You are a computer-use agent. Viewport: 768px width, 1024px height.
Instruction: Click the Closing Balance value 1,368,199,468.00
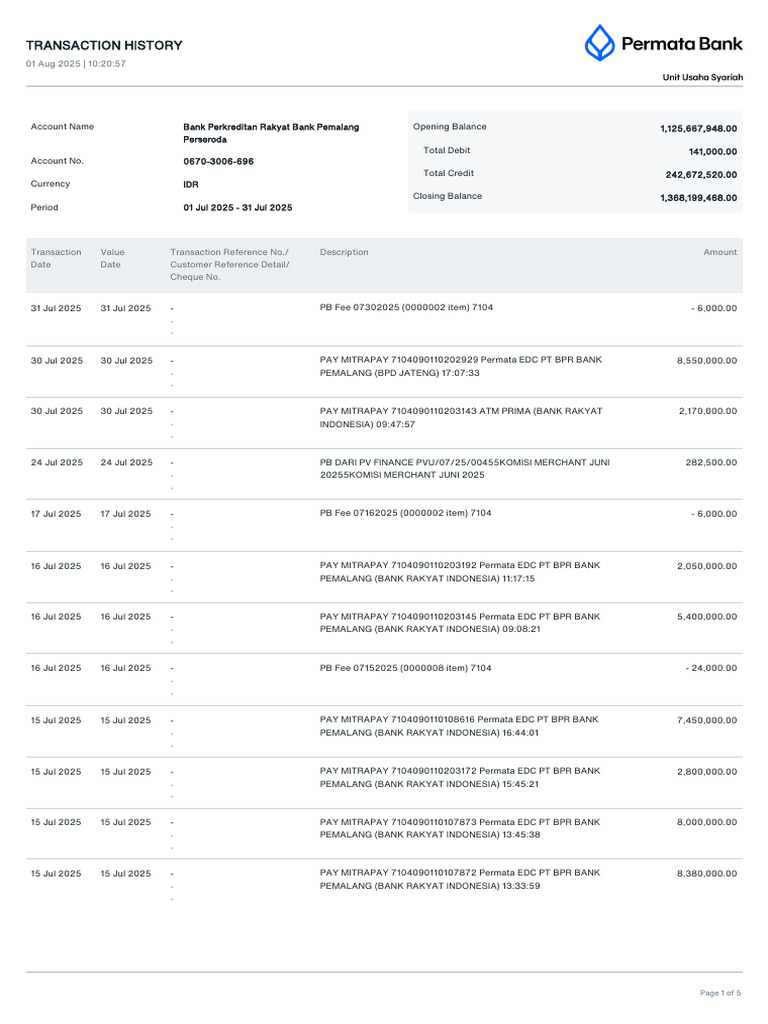point(698,198)
